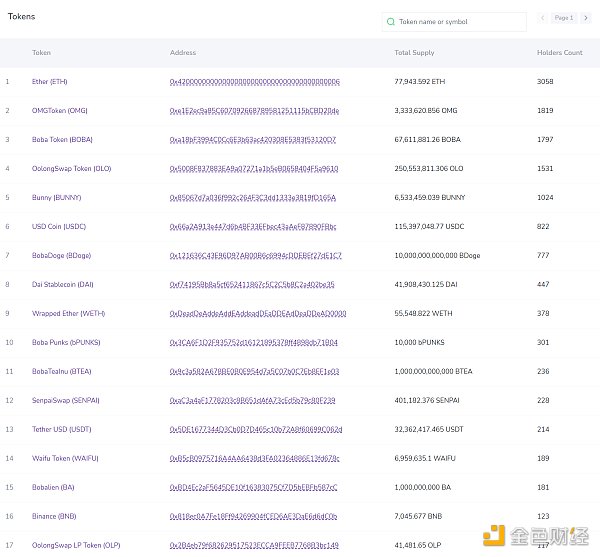
Task: Open the USD Coin contract address link
Action: (x=253, y=227)
